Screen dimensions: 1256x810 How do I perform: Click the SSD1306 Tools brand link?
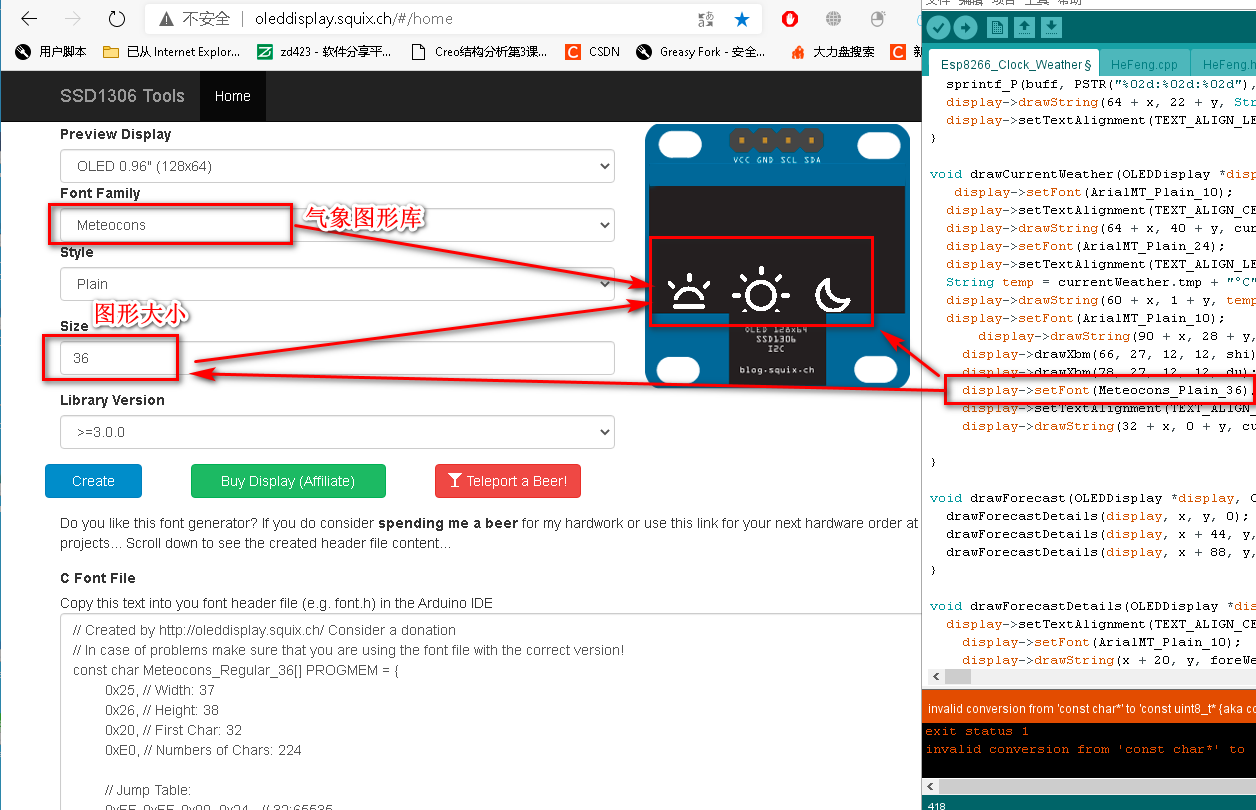click(x=122, y=96)
